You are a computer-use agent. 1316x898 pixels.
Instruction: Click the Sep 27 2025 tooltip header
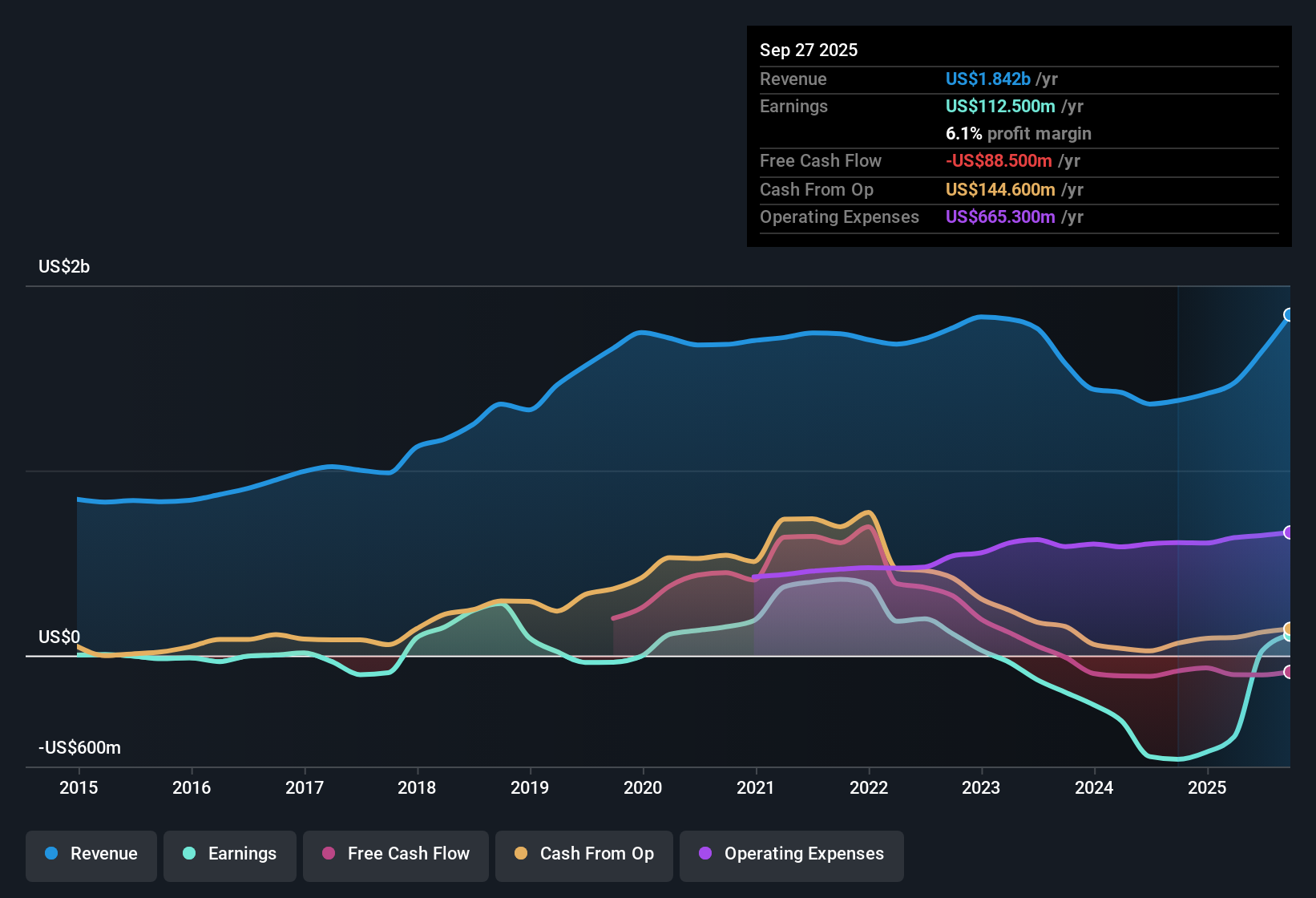click(x=809, y=50)
